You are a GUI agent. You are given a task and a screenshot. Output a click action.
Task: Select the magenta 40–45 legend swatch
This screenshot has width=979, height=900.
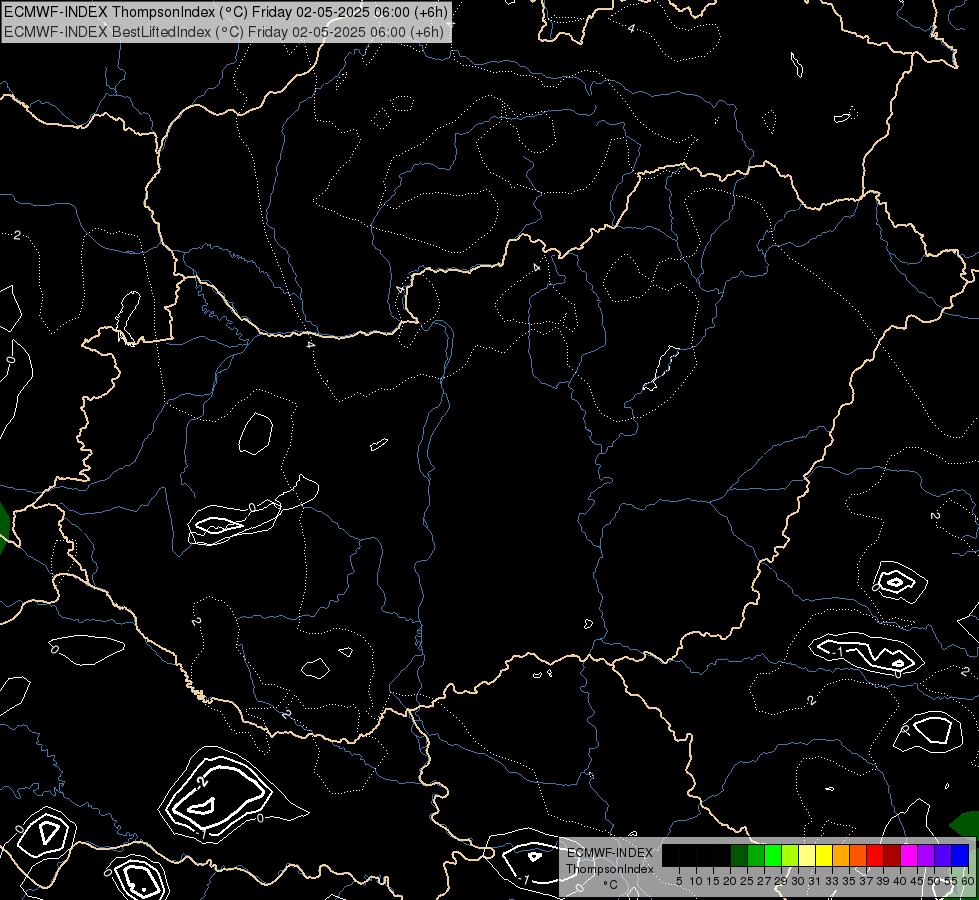909,855
